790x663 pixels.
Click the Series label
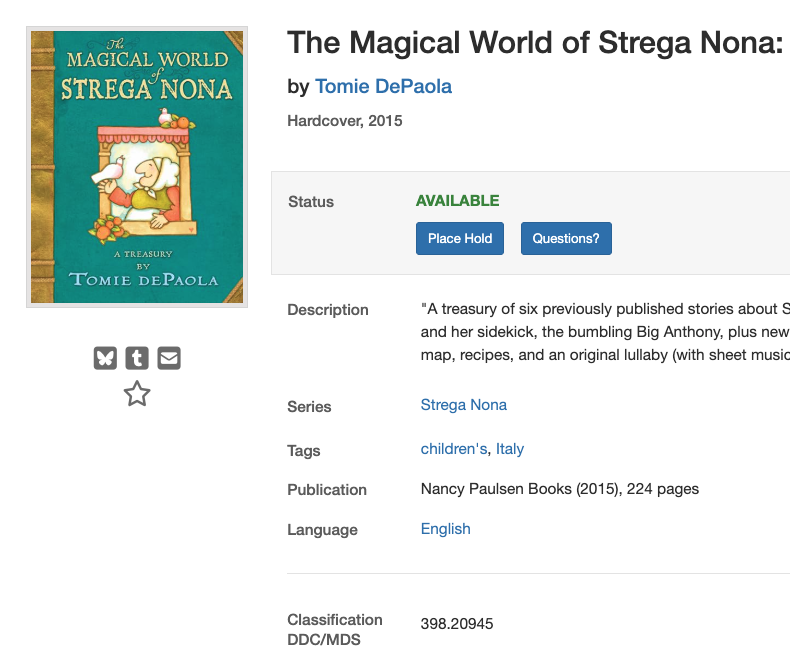tap(309, 407)
